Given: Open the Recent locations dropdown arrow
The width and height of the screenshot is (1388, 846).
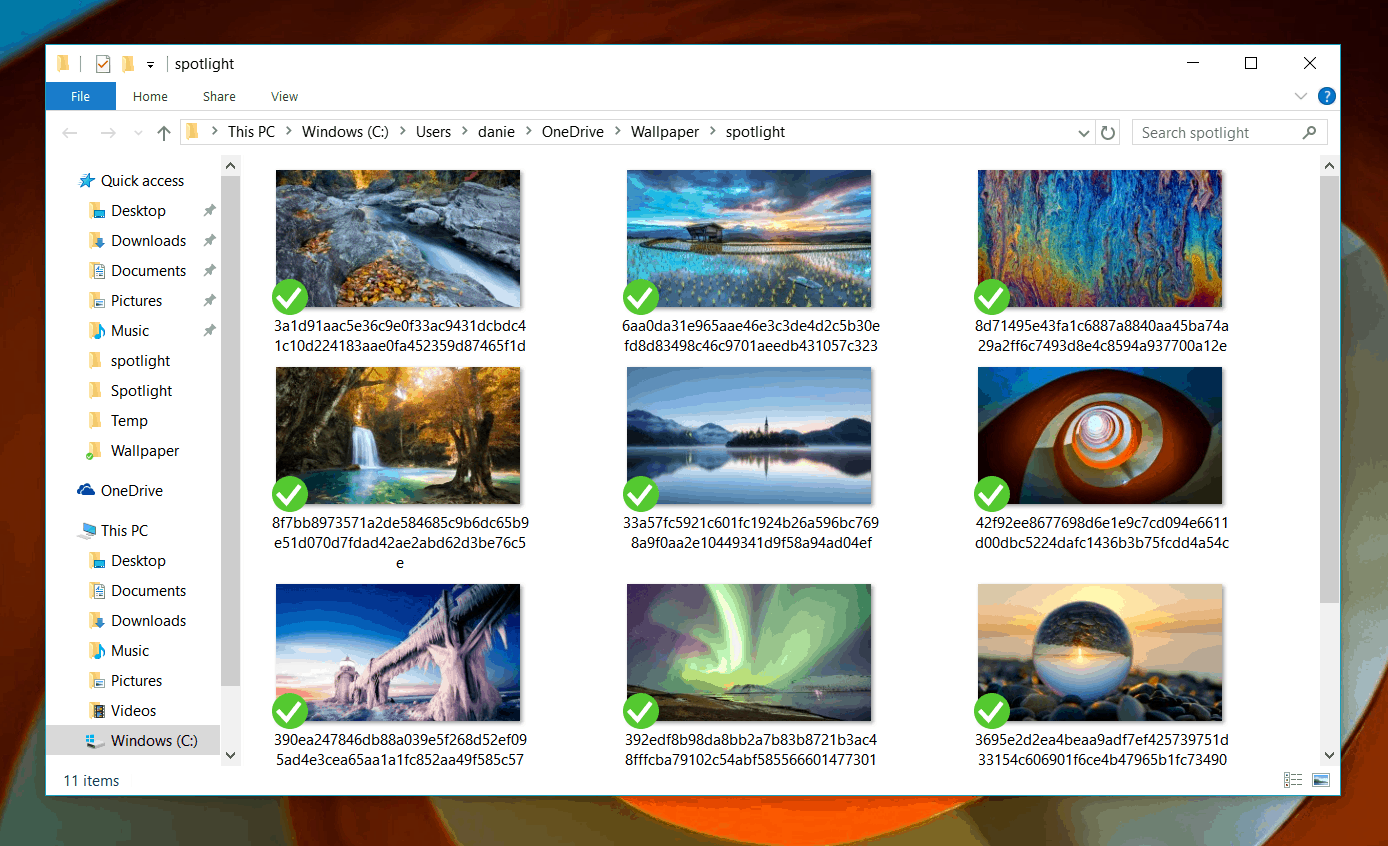Looking at the screenshot, I should (137, 133).
